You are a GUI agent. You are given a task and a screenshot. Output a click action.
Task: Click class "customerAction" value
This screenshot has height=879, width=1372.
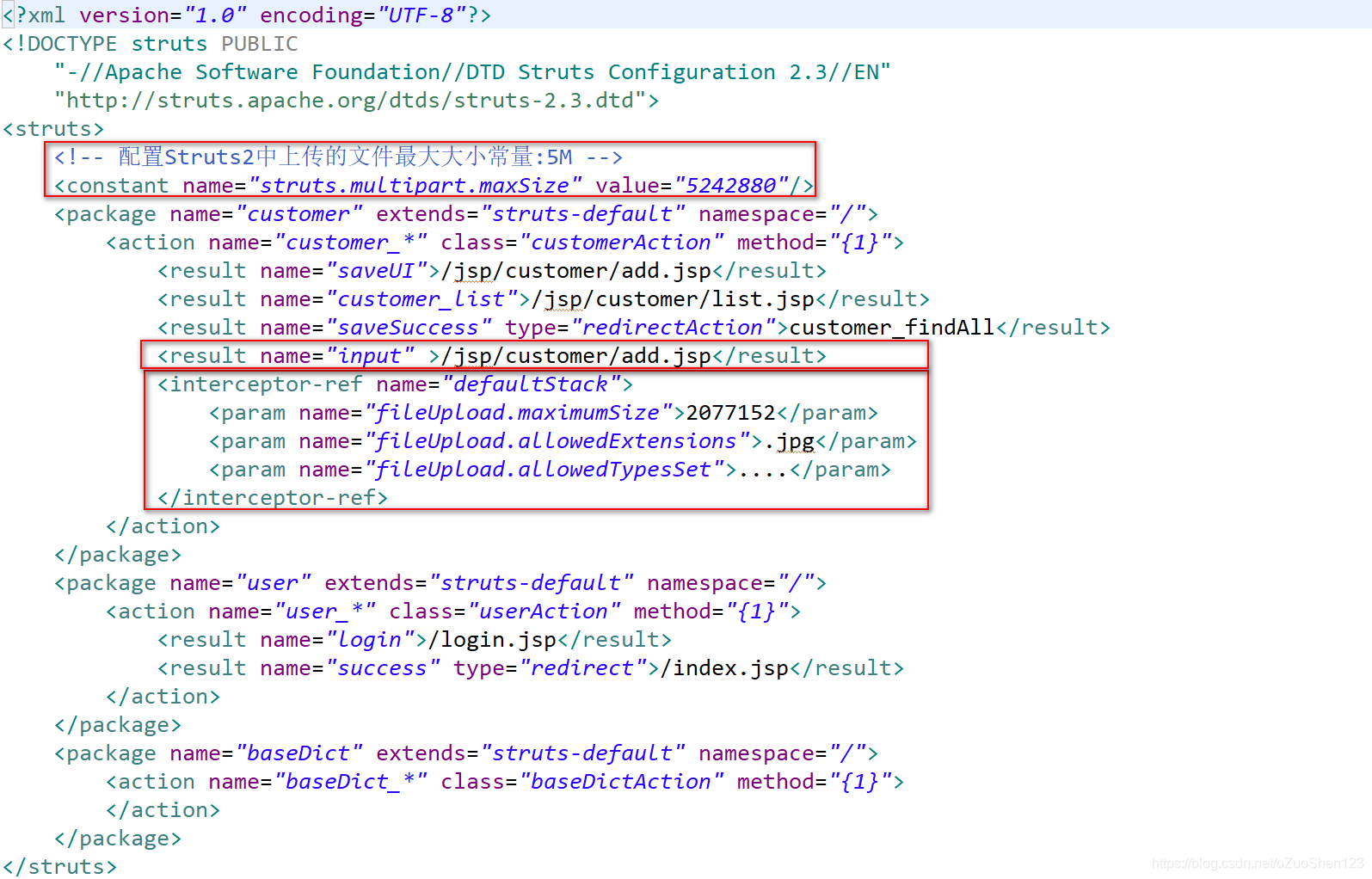[x=621, y=243]
